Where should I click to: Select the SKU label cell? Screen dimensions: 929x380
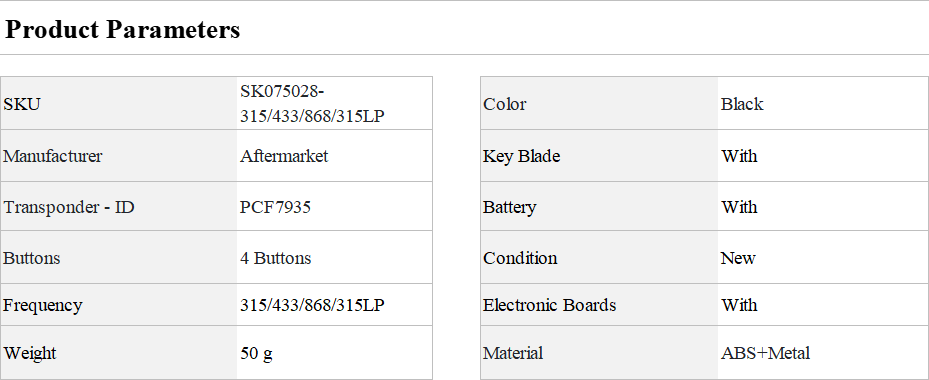point(118,104)
